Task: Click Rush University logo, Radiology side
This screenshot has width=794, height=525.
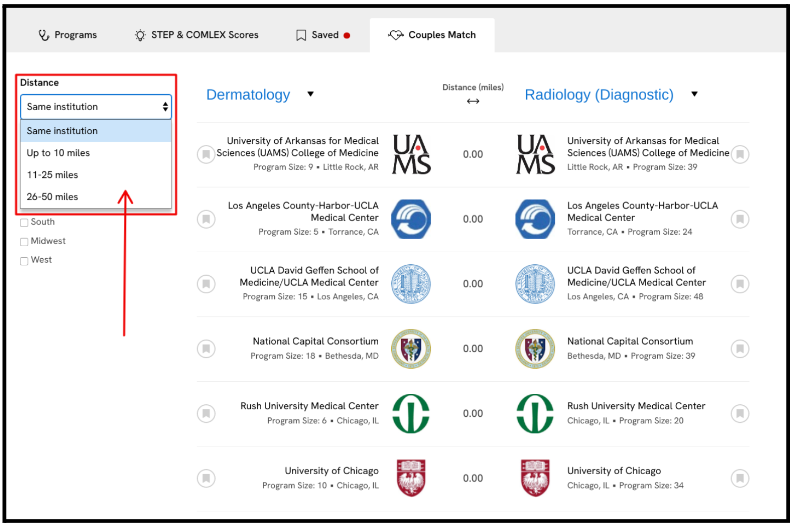Action: click(535, 413)
